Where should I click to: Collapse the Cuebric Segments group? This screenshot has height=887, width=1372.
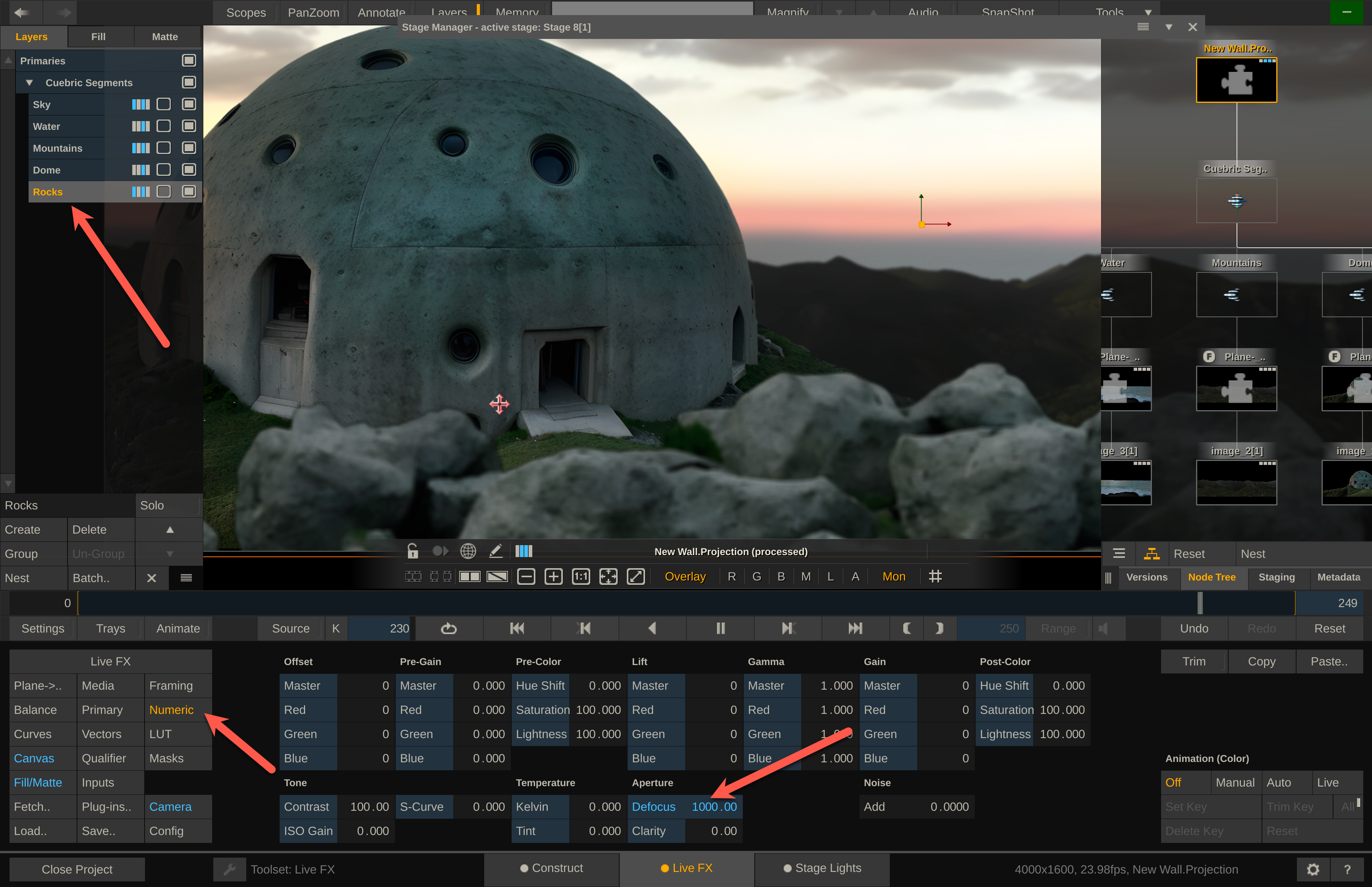click(29, 83)
